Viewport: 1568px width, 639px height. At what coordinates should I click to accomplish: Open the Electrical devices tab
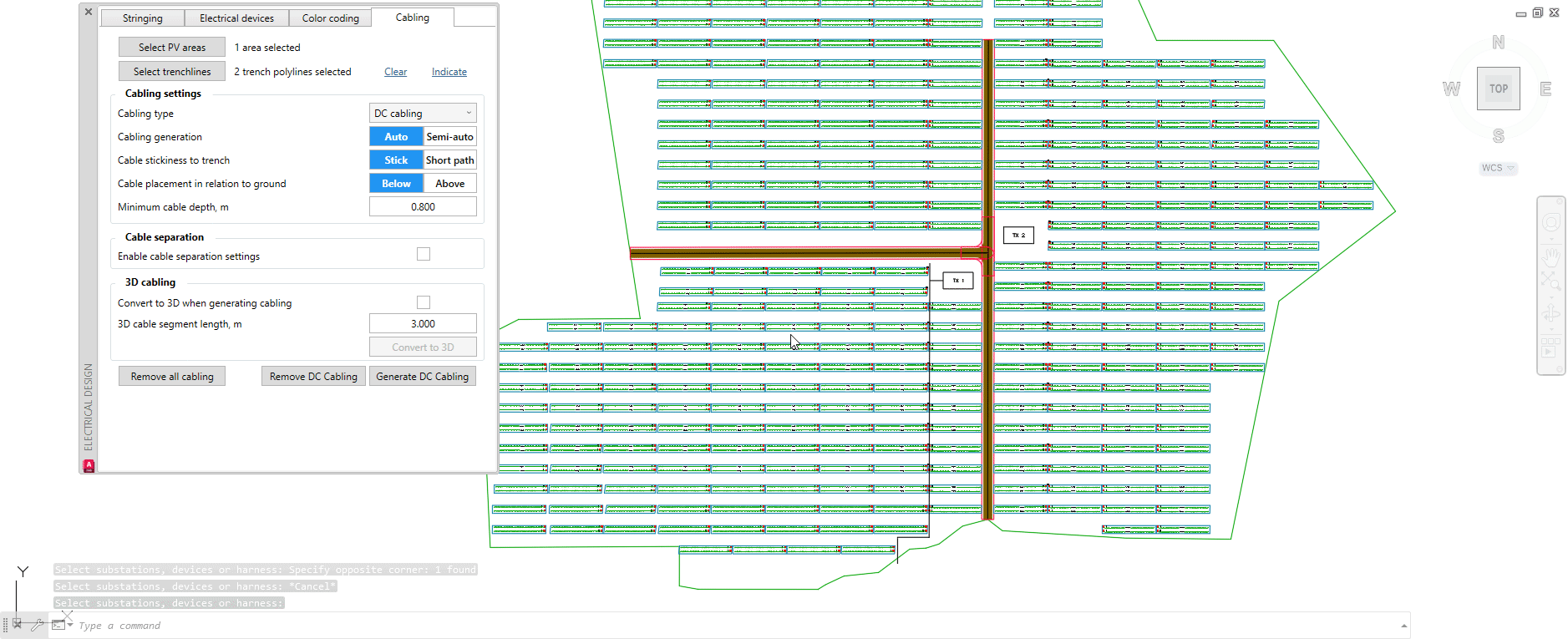coord(236,18)
